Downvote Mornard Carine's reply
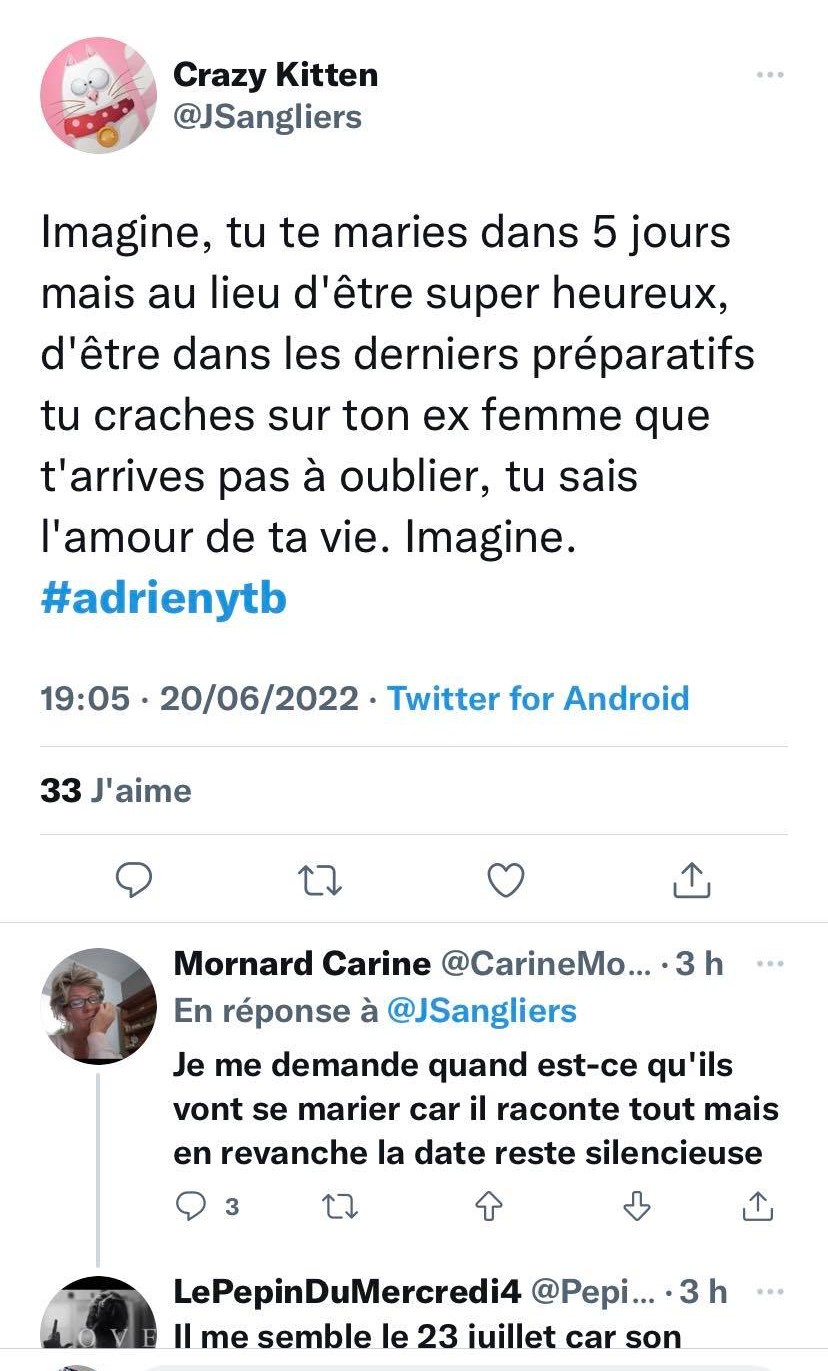 636,1207
